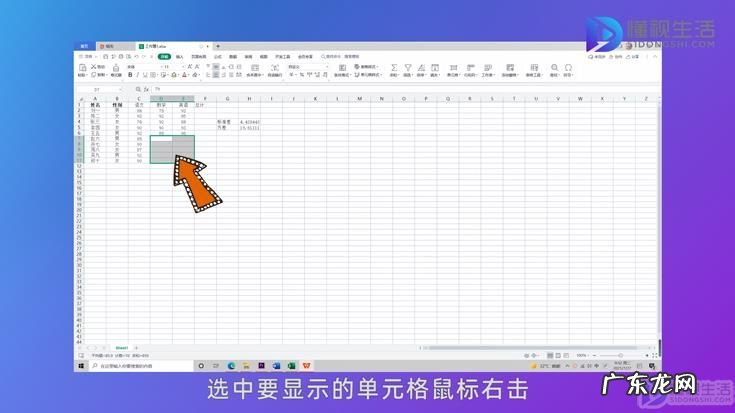Switch to the Insert ribbon tab
This screenshot has height=413, width=735.
[x=180, y=57]
